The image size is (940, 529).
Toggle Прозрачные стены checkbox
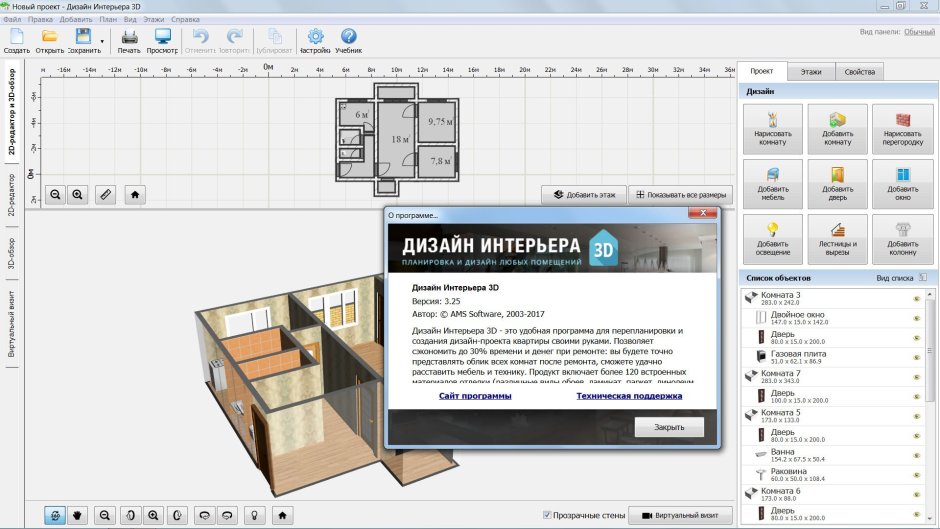547,515
